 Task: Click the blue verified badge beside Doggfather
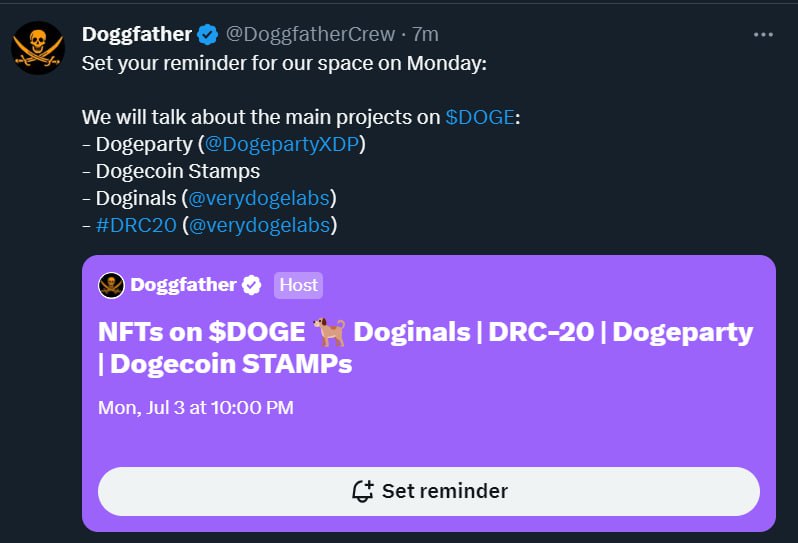[208, 35]
